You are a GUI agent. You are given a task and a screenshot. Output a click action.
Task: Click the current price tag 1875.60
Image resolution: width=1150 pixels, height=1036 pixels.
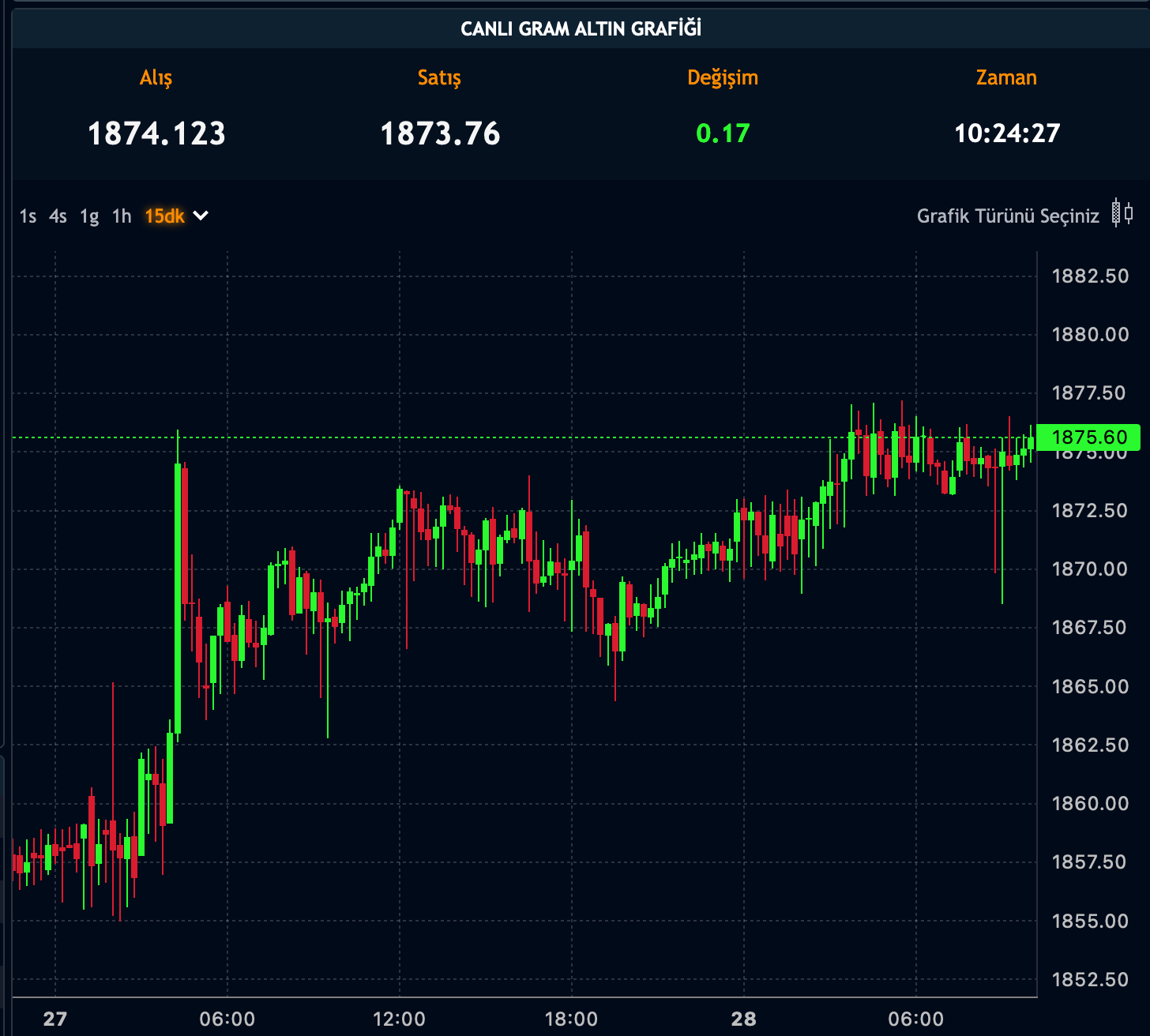pos(1088,437)
